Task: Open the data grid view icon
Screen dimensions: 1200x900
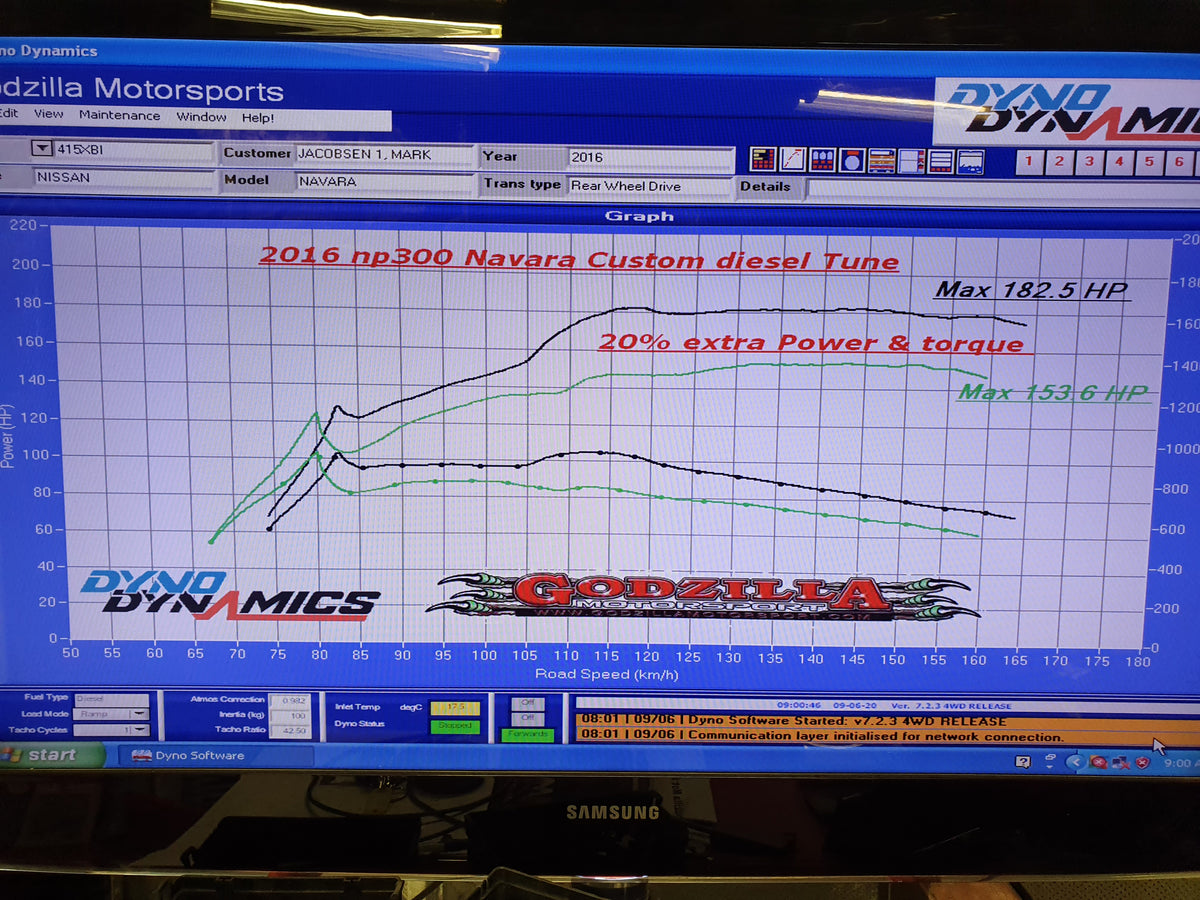Action: point(763,159)
